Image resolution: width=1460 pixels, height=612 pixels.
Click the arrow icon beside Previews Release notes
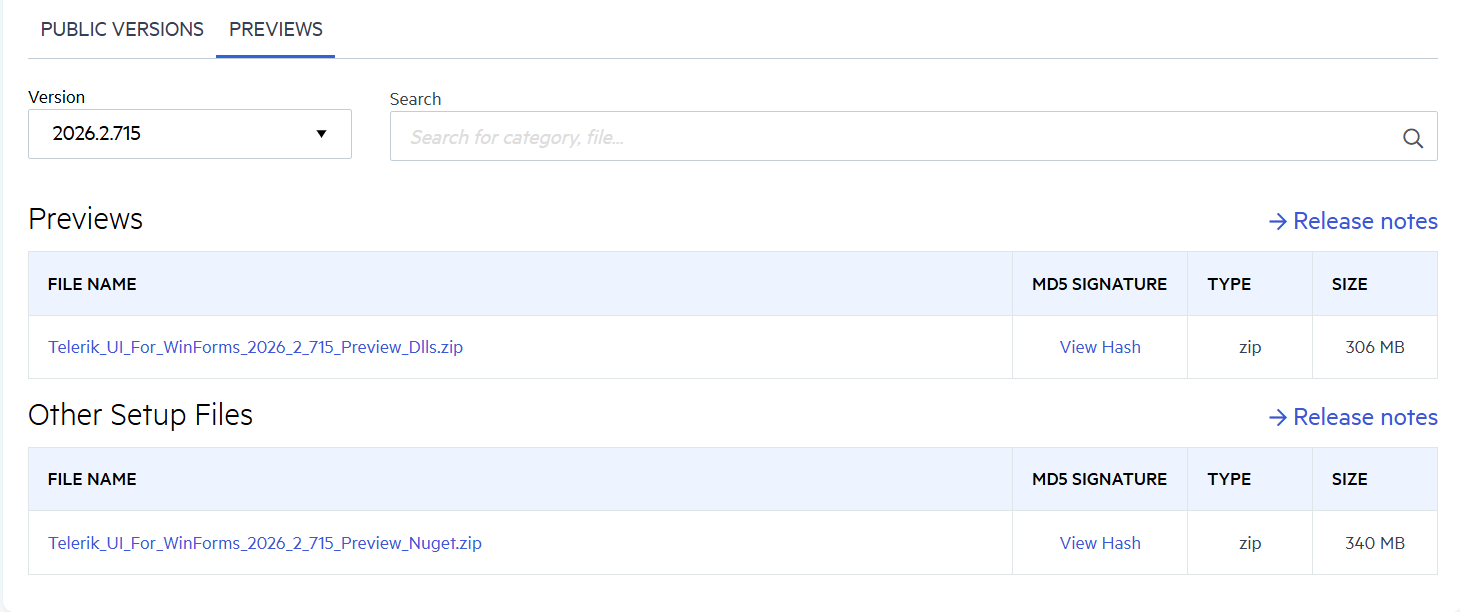point(1278,221)
